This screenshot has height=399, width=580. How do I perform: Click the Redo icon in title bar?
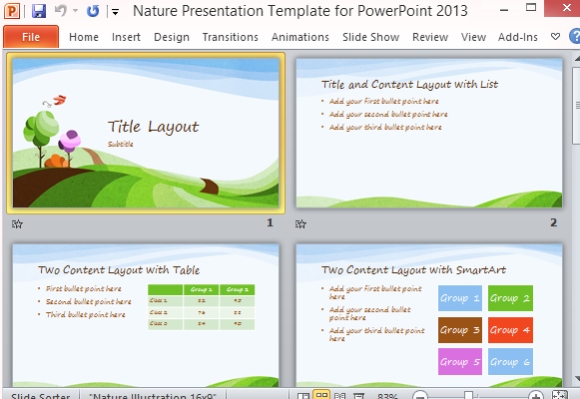(93, 11)
